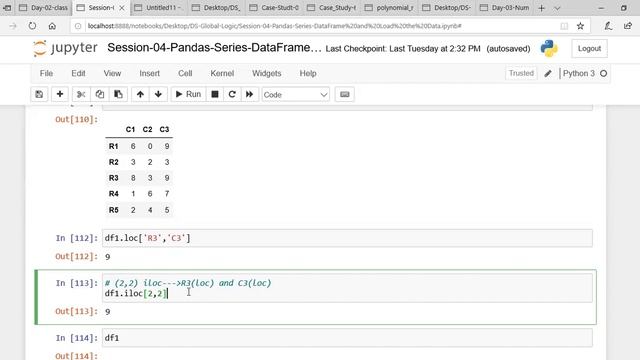Cut selected cells with scissors icon

81,94
